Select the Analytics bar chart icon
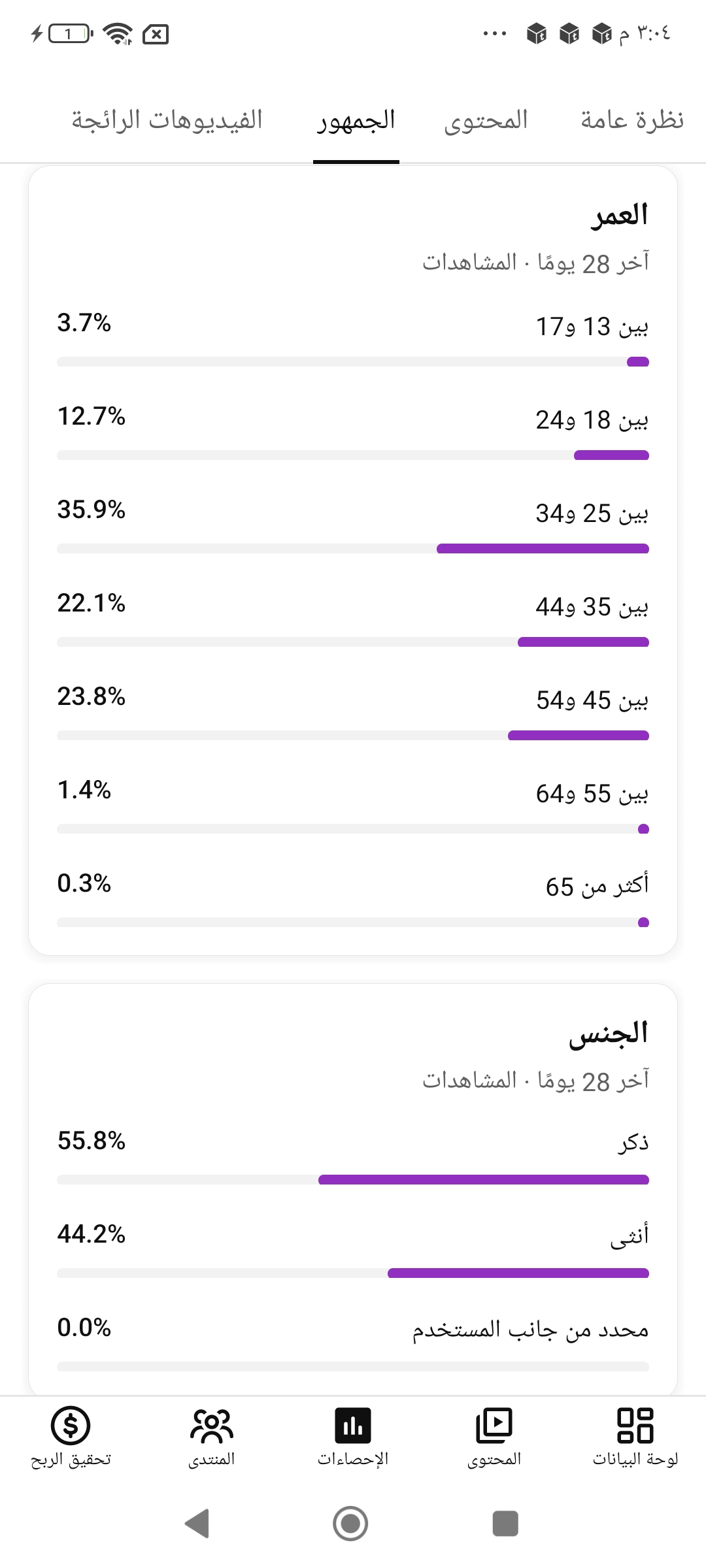Image resolution: width=706 pixels, height=1568 pixels. point(353,1425)
